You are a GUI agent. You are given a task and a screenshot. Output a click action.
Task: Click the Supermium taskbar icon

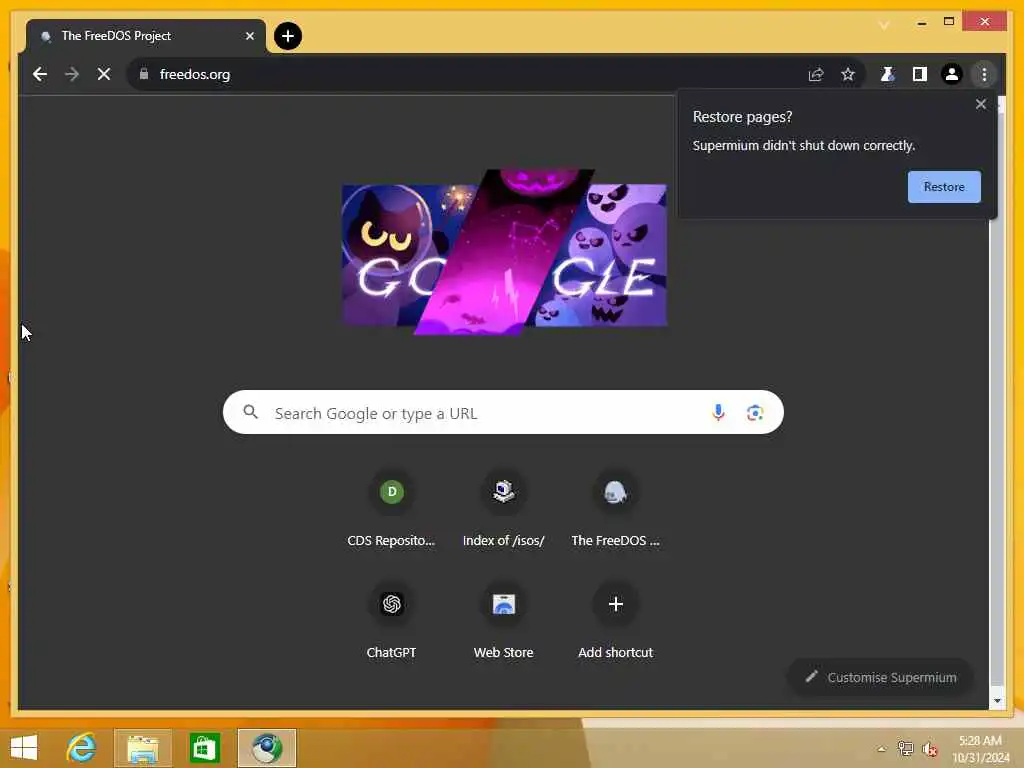[266, 748]
